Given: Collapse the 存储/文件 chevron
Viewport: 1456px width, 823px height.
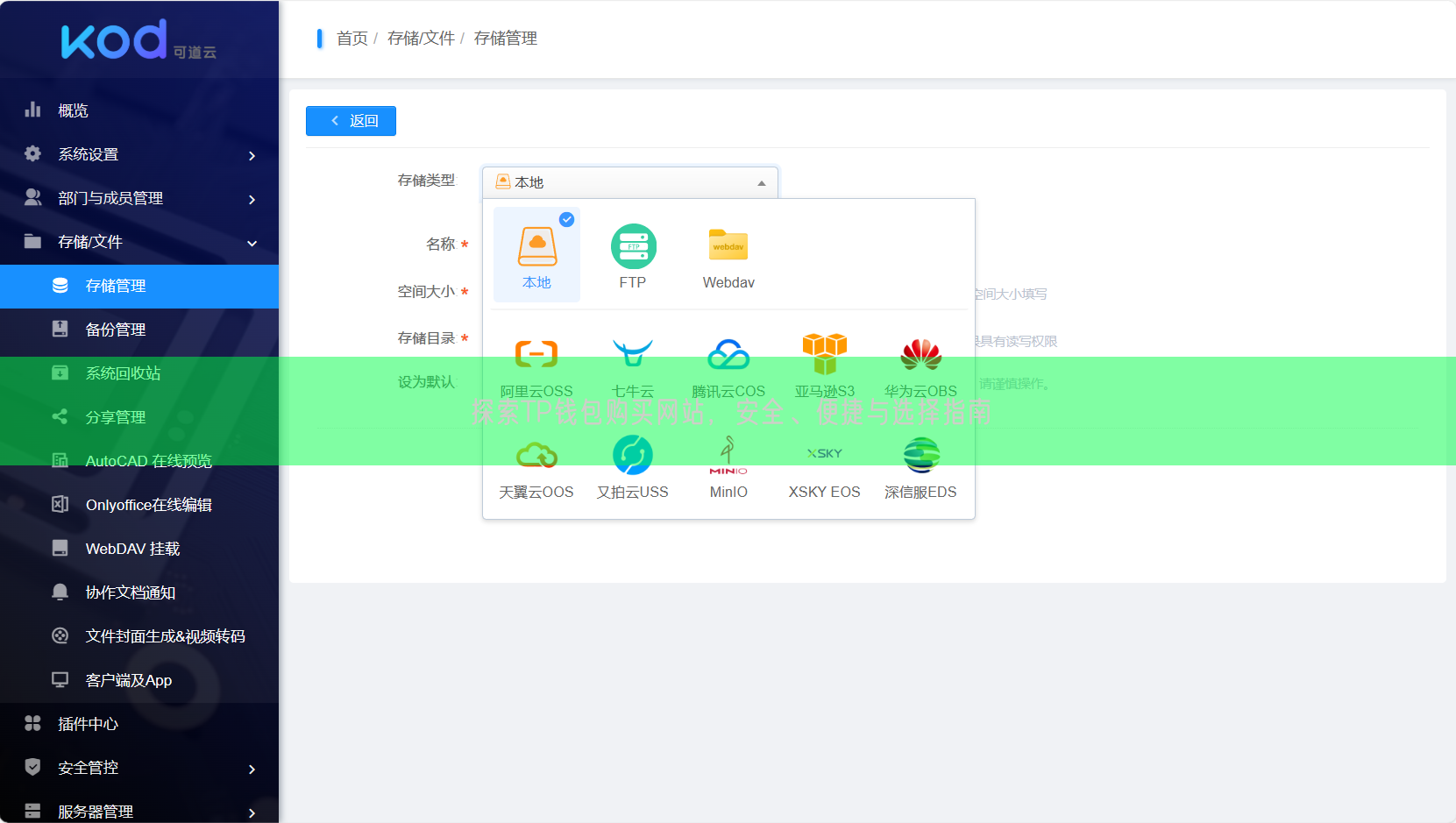Looking at the screenshot, I should [252, 243].
